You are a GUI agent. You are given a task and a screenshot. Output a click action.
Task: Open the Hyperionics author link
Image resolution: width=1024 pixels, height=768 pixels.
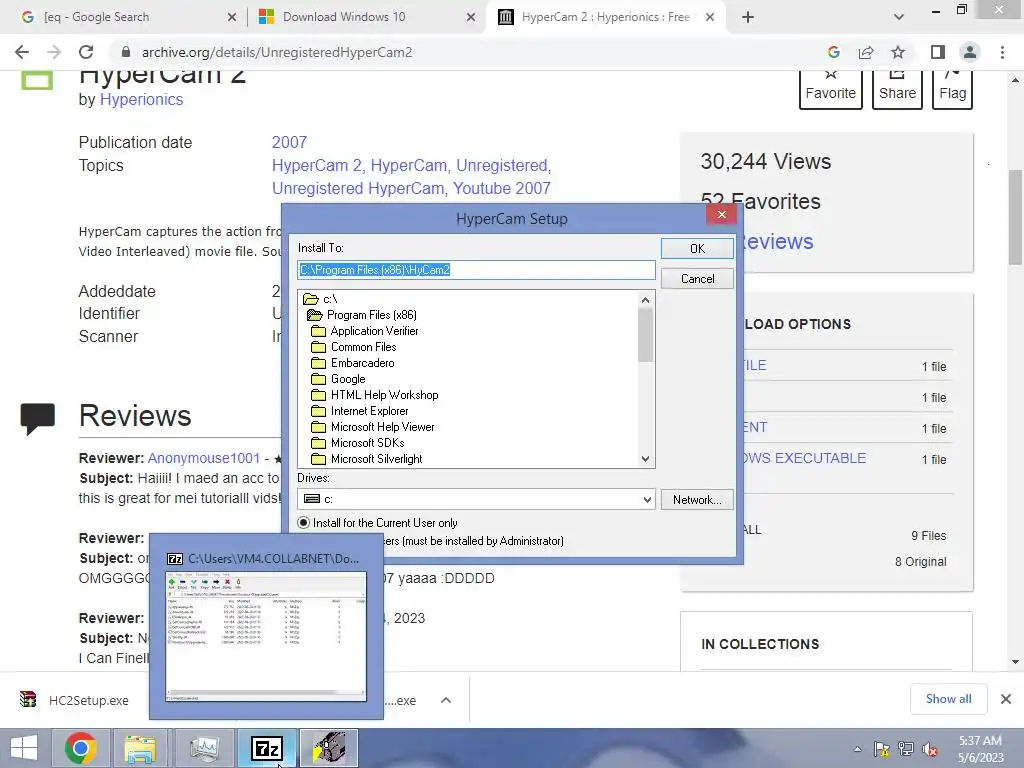tap(141, 99)
